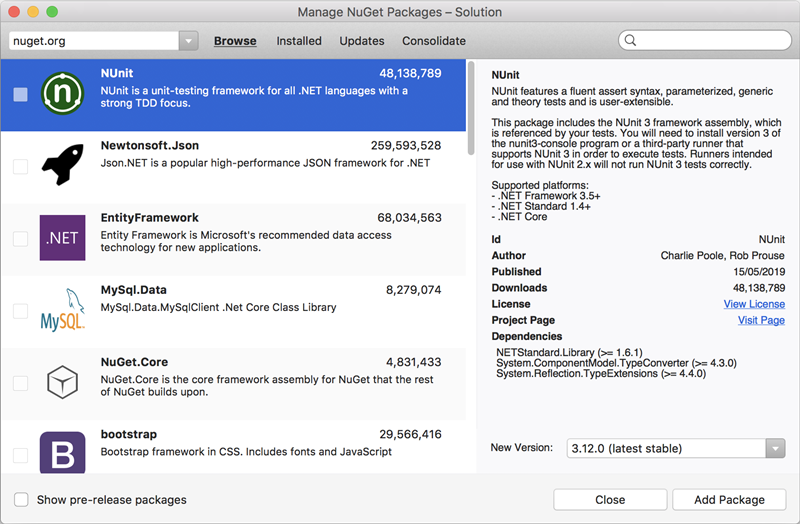
Task: Click the MySql.Data dolphin logo icon
Action: [x=62, y=310]
